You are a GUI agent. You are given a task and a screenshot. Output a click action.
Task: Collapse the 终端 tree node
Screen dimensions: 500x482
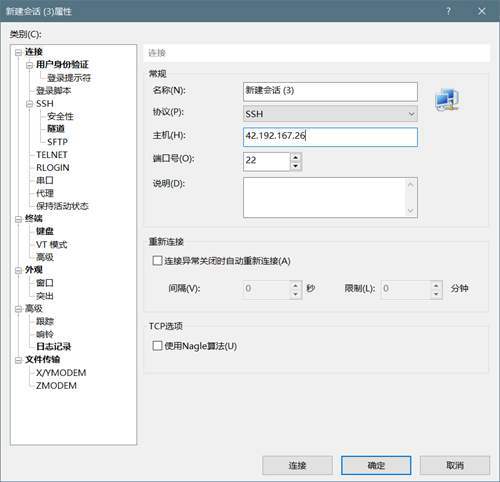(18, 219)
